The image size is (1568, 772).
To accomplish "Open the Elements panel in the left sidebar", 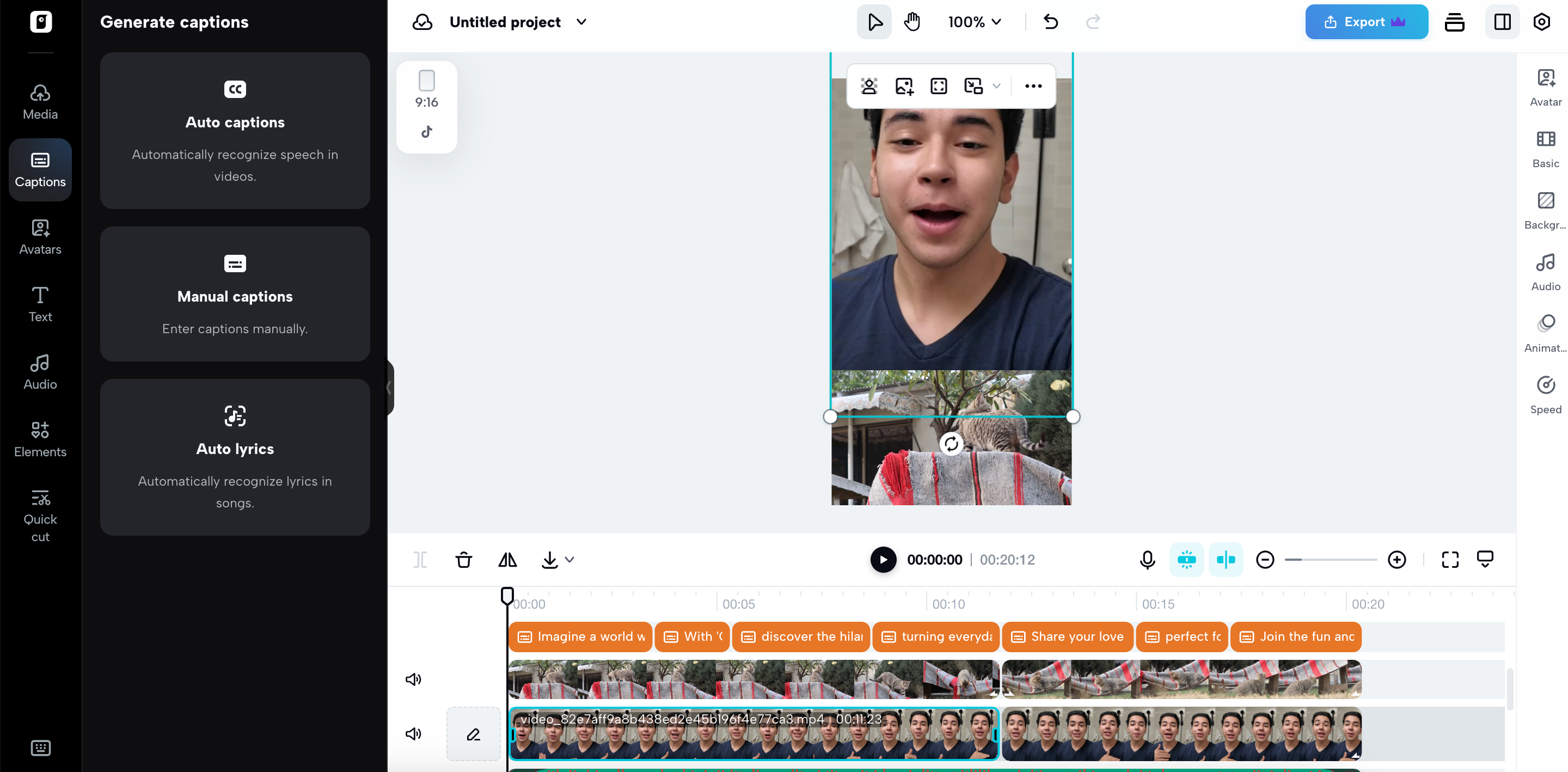I will [40, 438].
